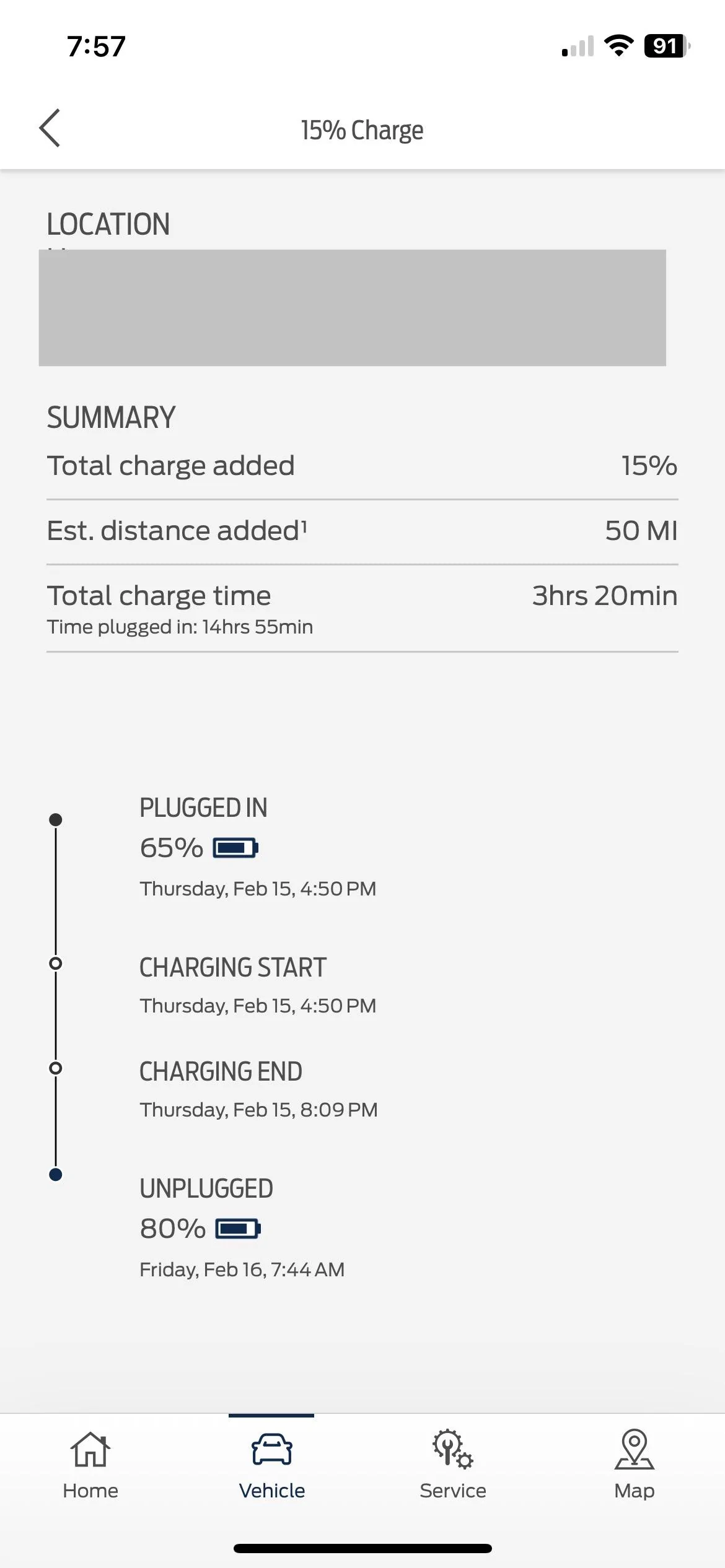Go to the Map tab
The height and width of the screenshot is (1568, 725).
[634, 1465]
